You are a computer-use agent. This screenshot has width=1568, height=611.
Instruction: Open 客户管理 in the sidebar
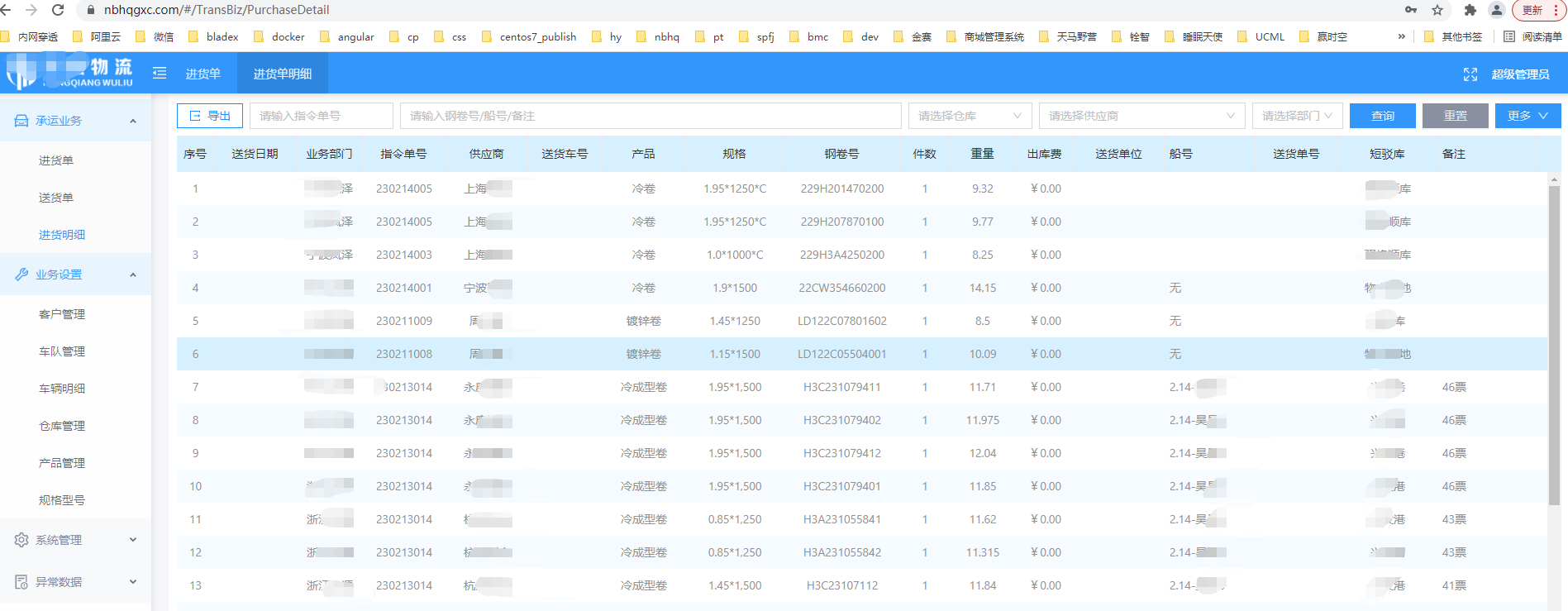62,314
